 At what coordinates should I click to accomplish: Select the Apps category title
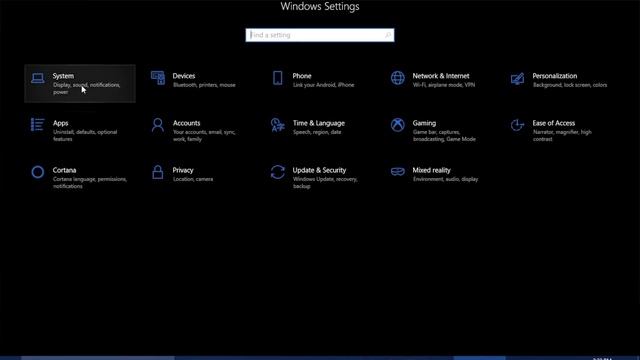[x=60, y=123]
